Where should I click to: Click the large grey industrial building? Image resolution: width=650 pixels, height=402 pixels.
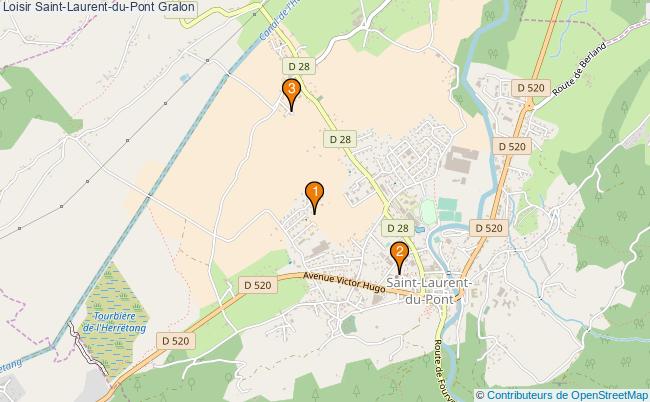tap(461, 159)
